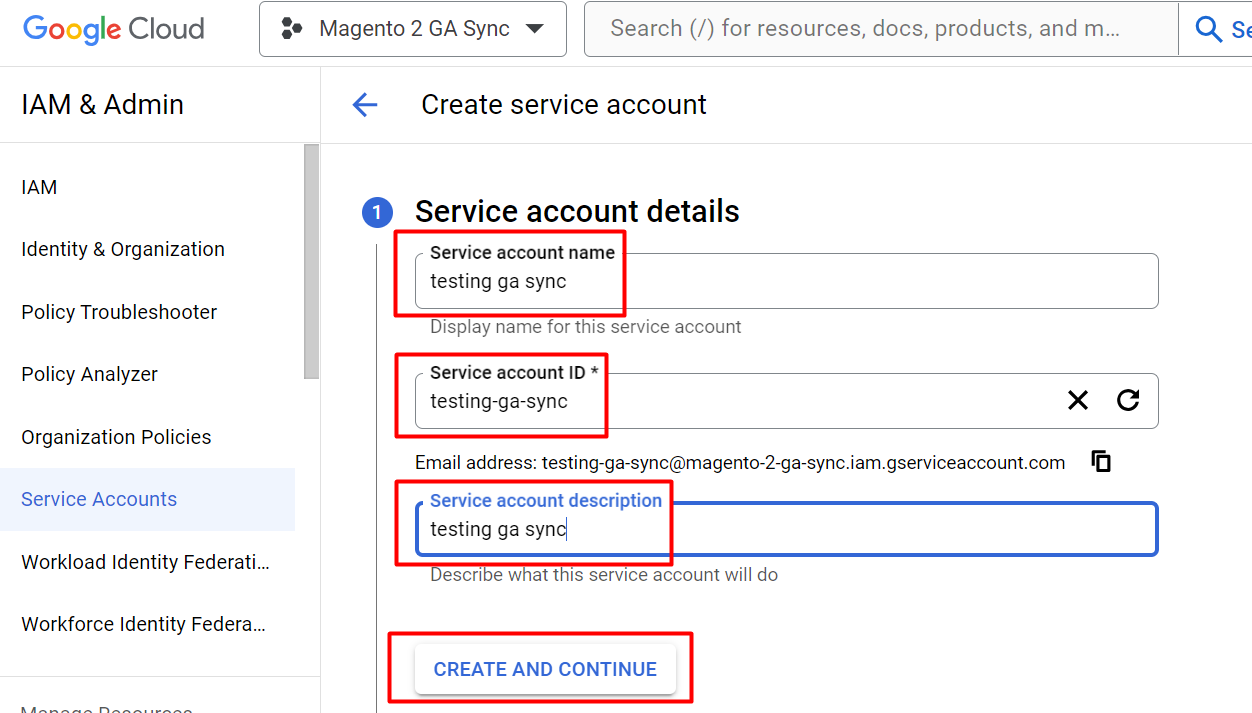Open Policy Troubleshooter page

[119, 312]
